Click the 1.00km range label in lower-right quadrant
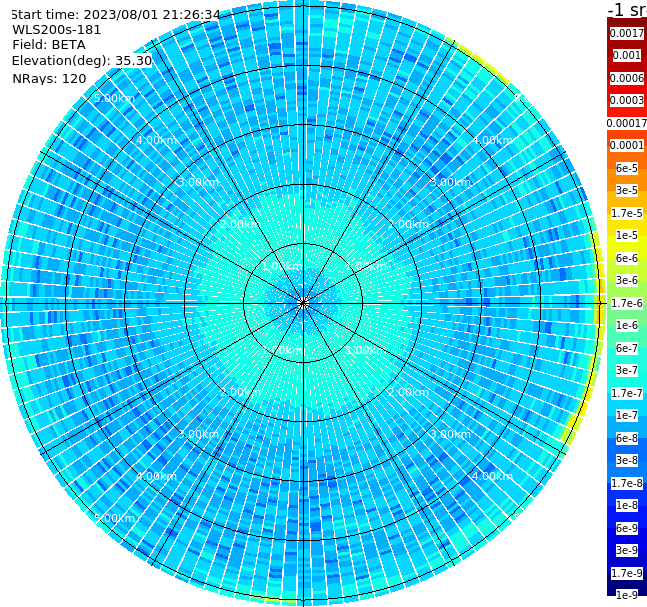647x607 pixels. [x=366, y=350]
